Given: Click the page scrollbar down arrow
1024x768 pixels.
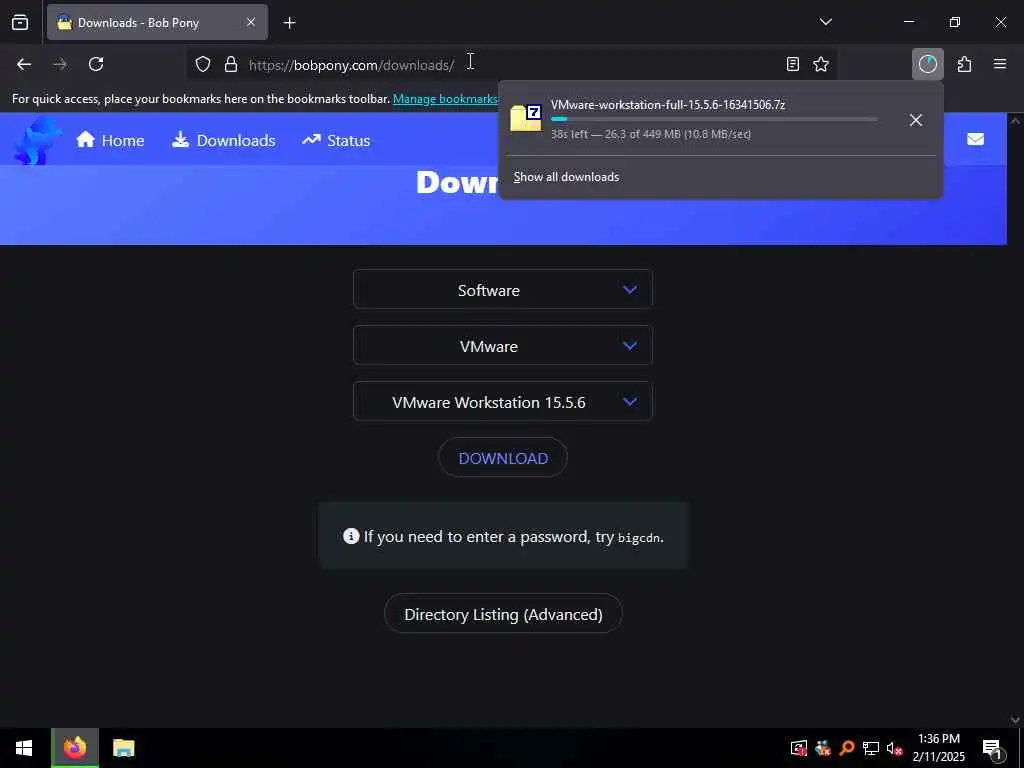Looking at the screenshot, I should point(1015,720).
